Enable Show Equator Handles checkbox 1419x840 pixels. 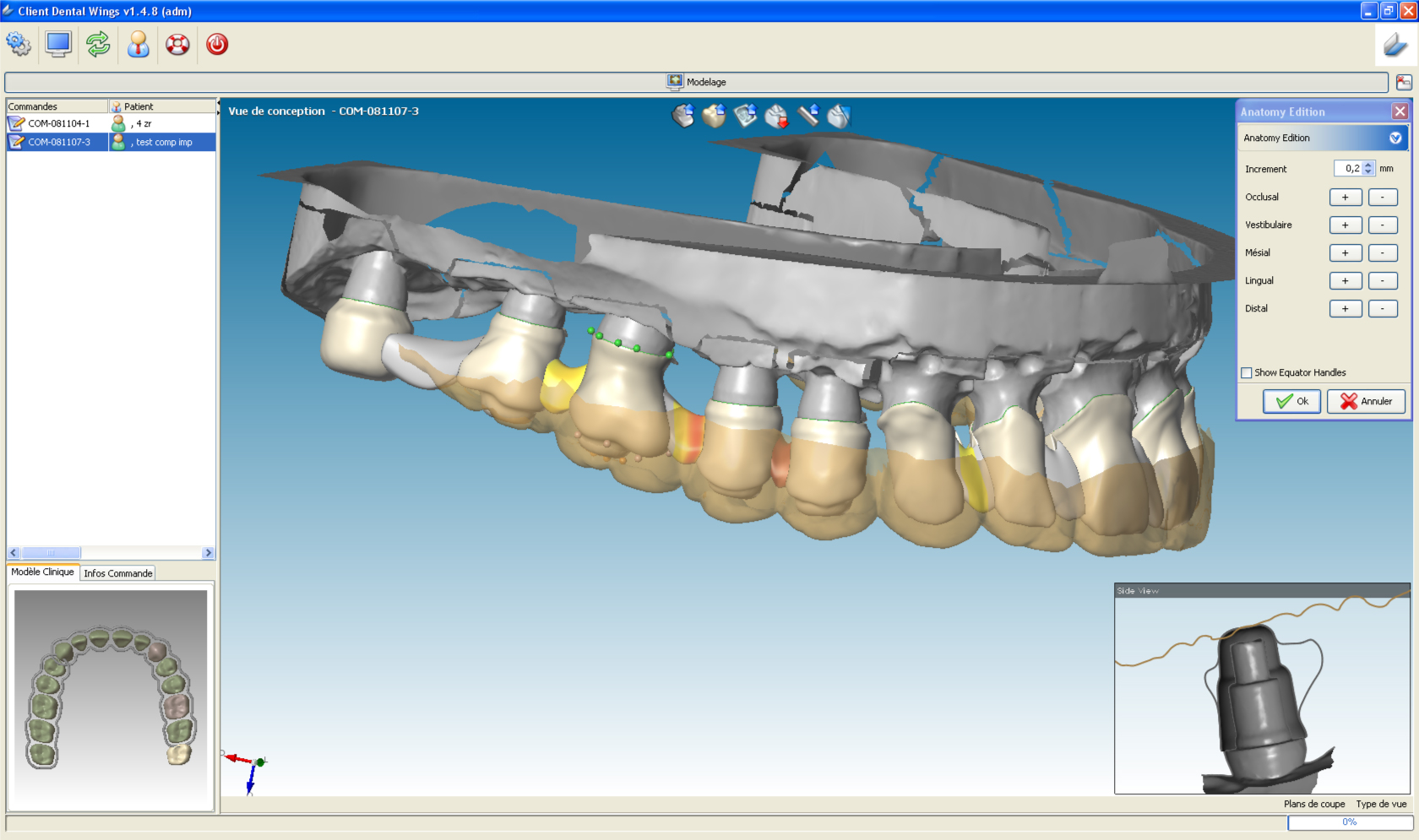click(1246, 372)
